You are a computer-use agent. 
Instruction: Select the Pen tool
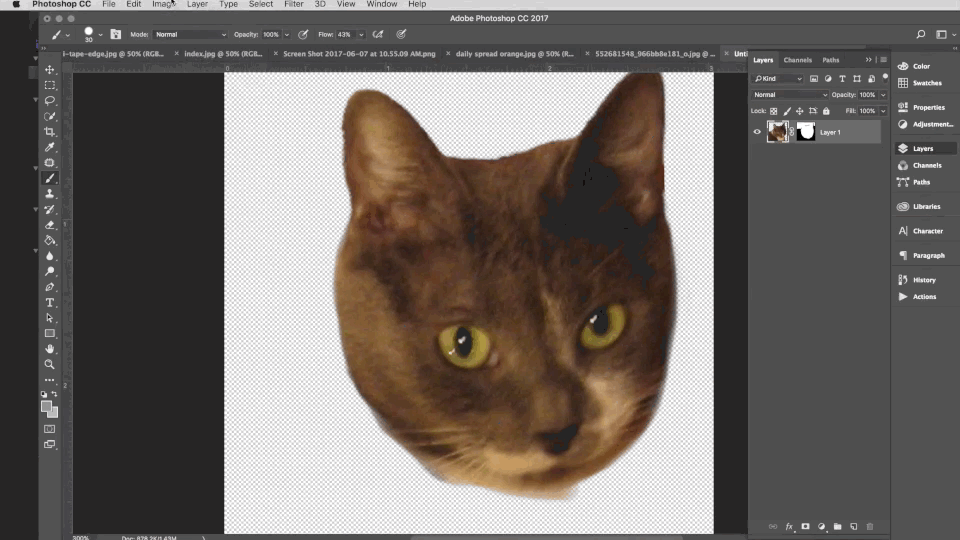[x=50, y=287]
